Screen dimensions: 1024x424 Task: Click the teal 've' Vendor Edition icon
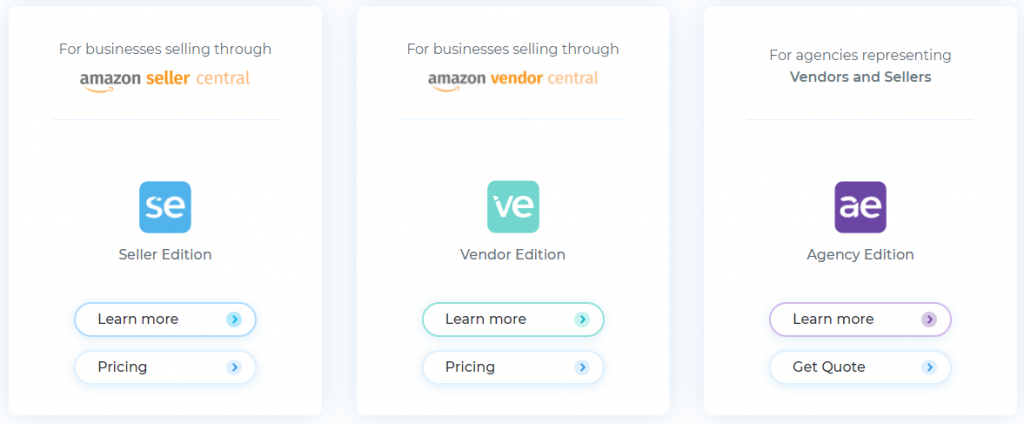513,207
